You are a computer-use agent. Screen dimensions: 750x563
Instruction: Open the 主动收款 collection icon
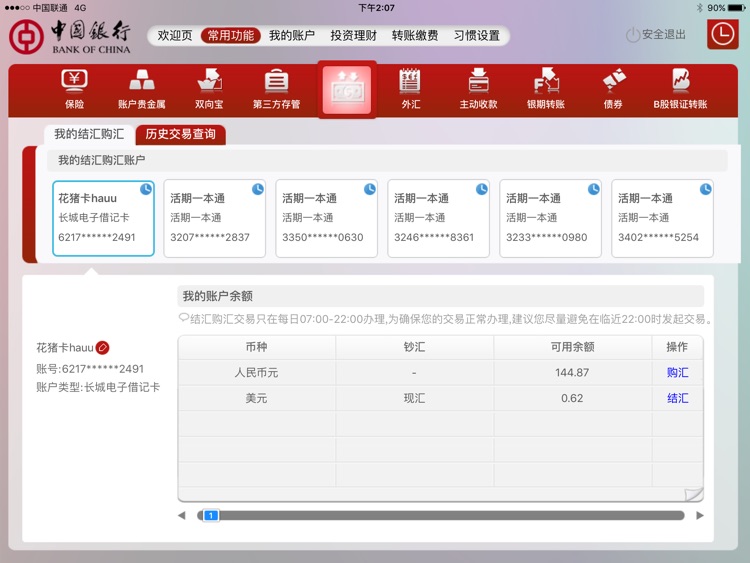(x=478, y=89)
